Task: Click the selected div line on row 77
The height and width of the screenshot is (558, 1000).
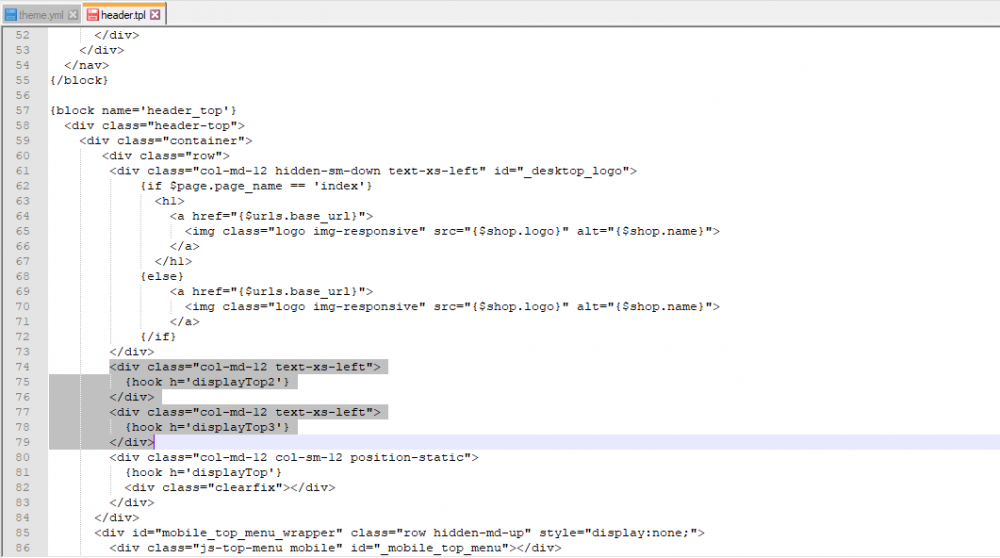Action: point(245,412)
